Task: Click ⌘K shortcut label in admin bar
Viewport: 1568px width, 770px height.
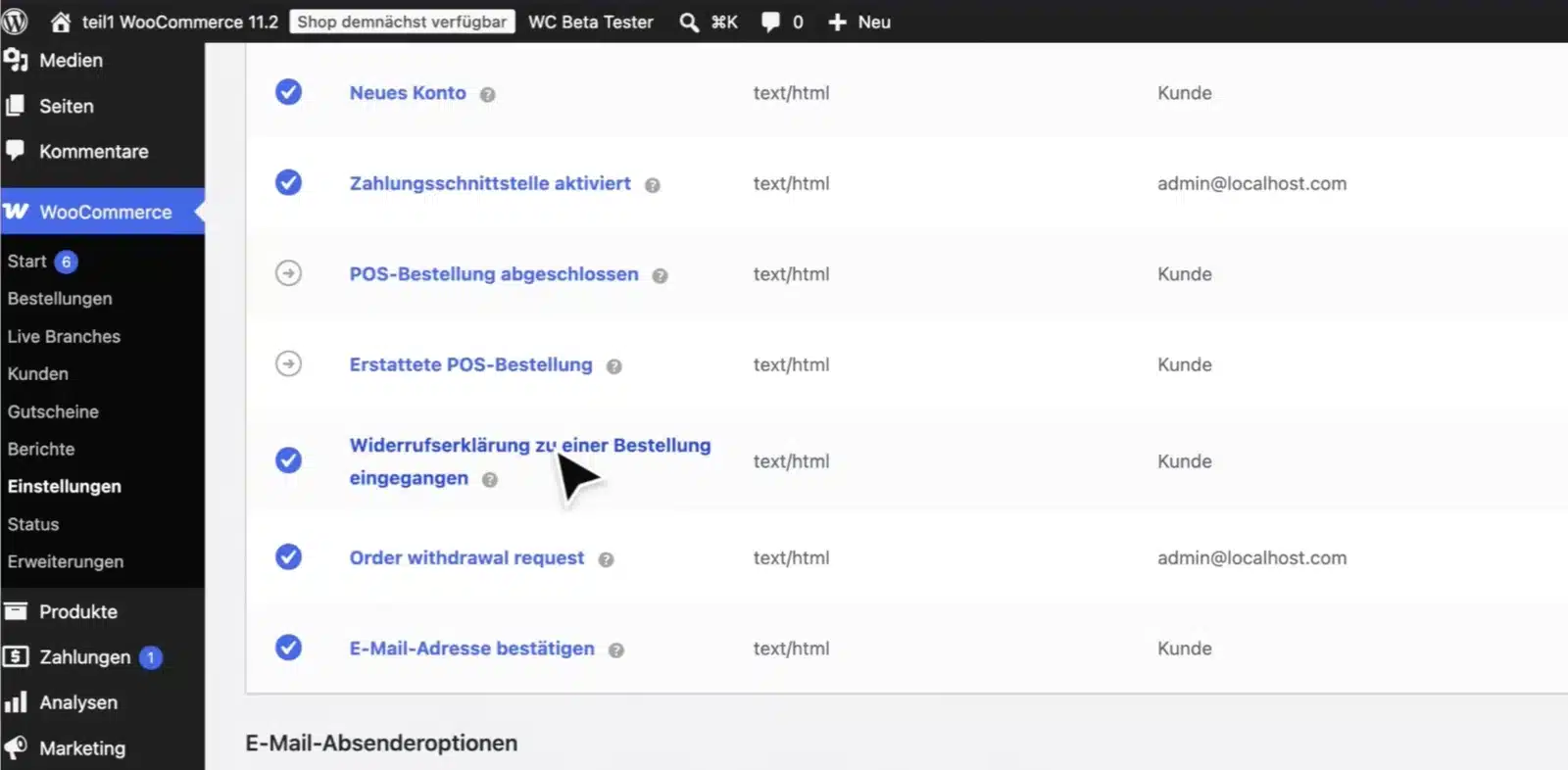Action: click(724, 22)
